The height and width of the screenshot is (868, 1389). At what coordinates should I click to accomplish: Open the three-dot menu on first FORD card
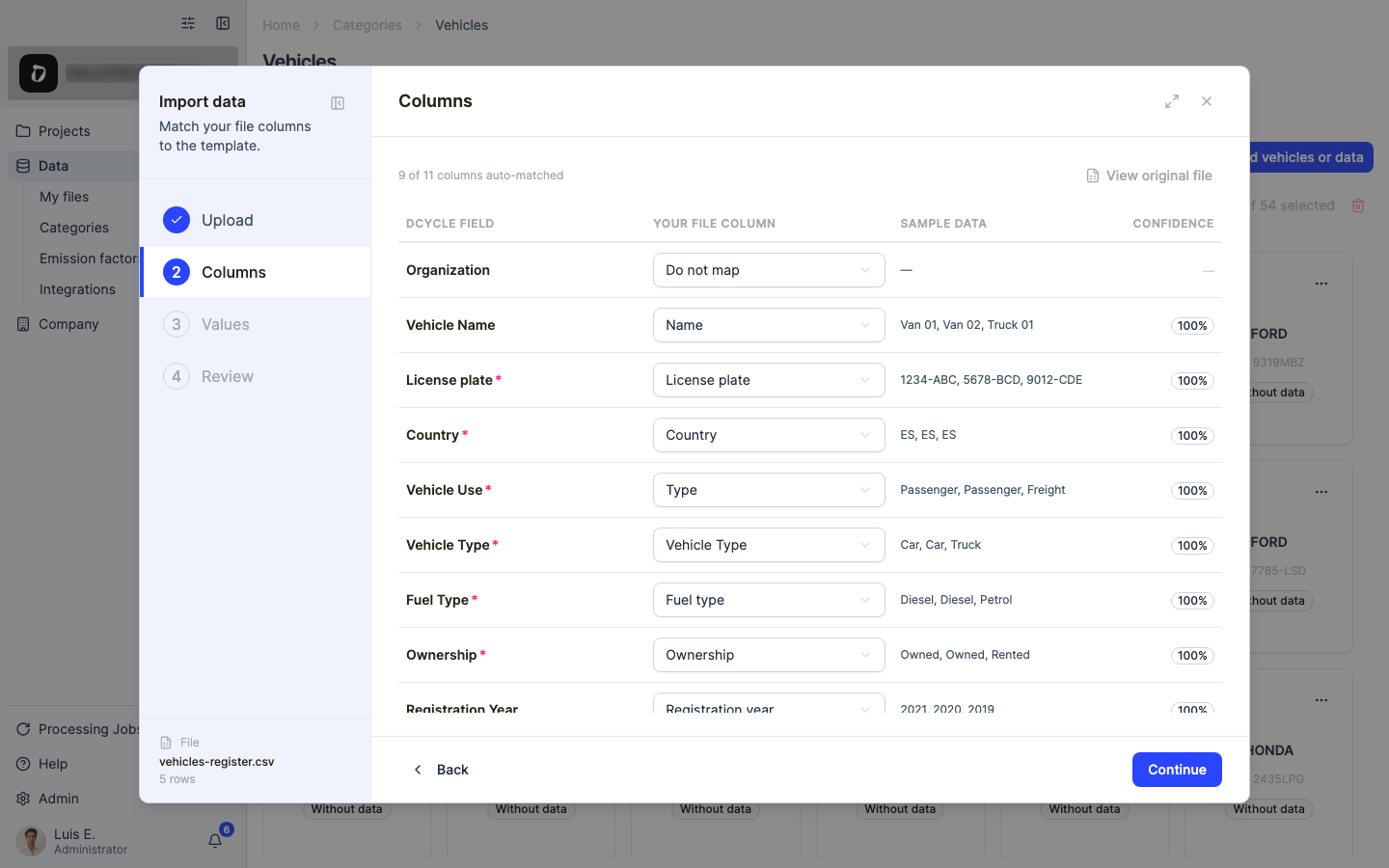(x=1321, y=284)
